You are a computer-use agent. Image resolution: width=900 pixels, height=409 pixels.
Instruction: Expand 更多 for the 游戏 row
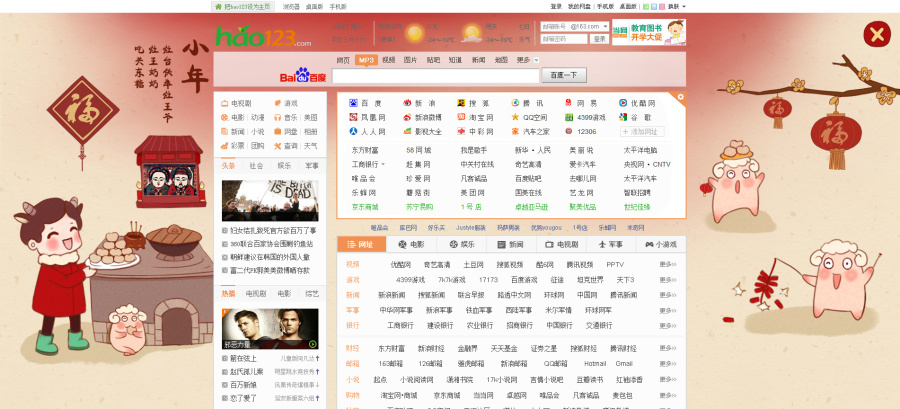point(668,280)
